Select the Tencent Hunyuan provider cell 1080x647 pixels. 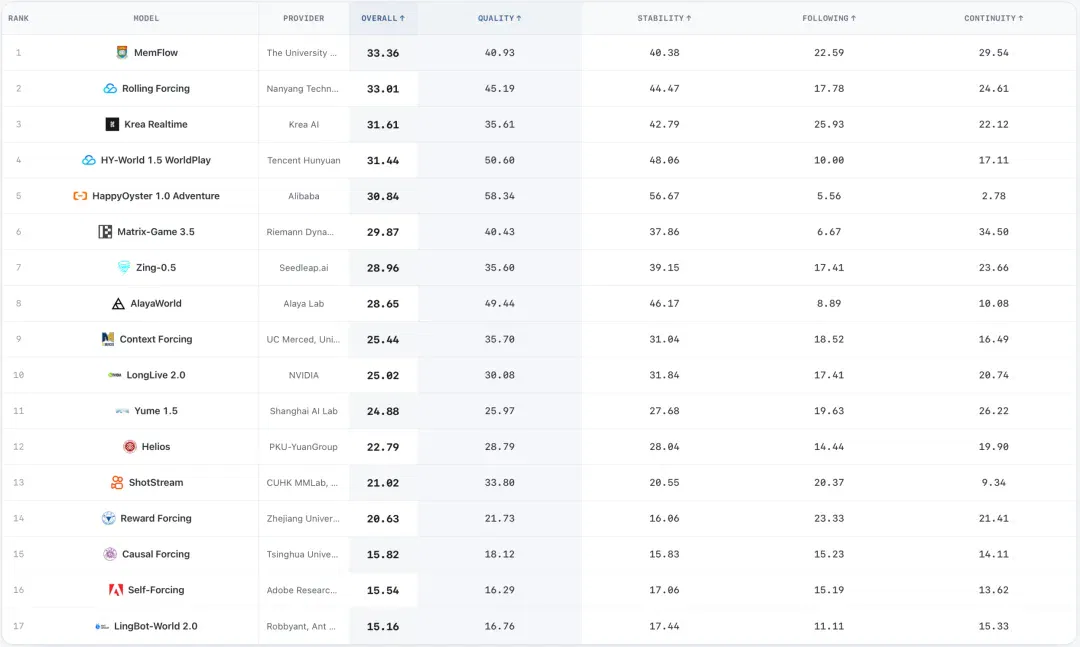pos(304,160)
